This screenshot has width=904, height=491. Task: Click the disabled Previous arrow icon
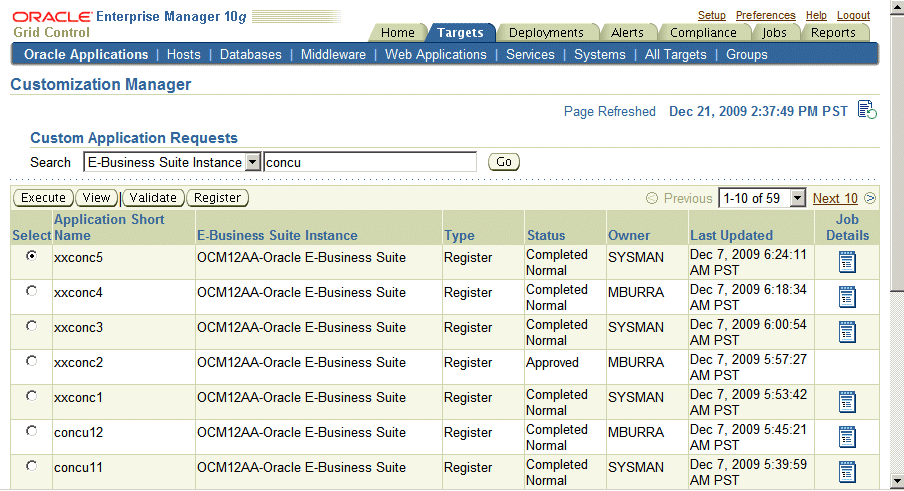coord(652,198)
